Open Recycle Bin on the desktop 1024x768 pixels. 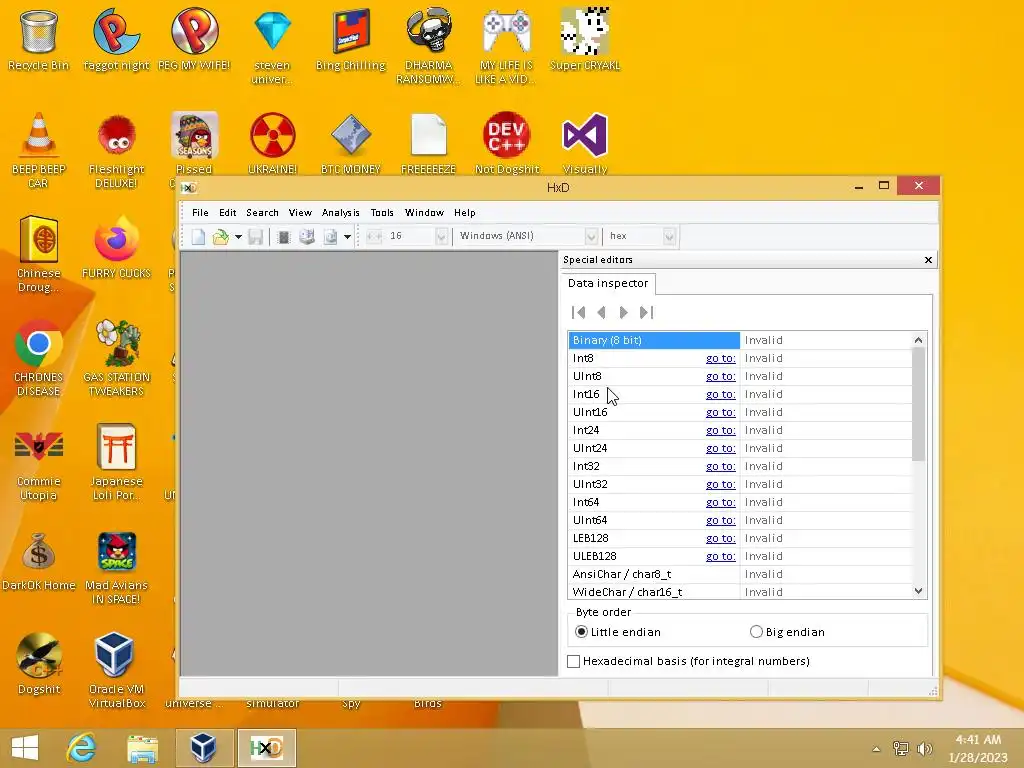pos(39,39)
